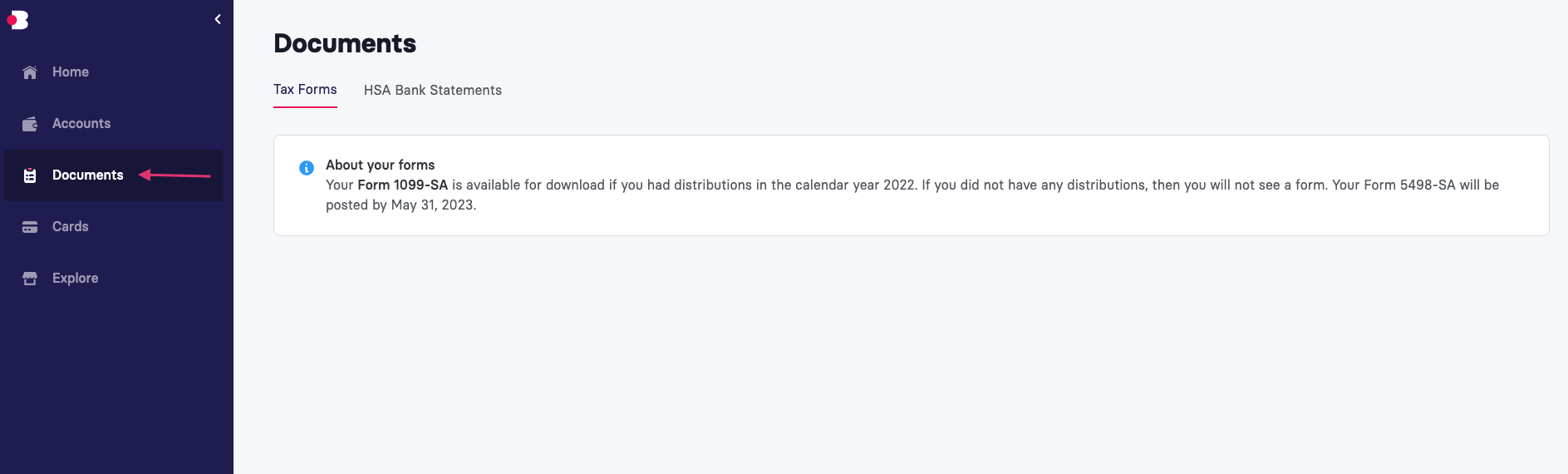Go to the Accounts section
The image size is (1568, 474).
pos(114,124)
